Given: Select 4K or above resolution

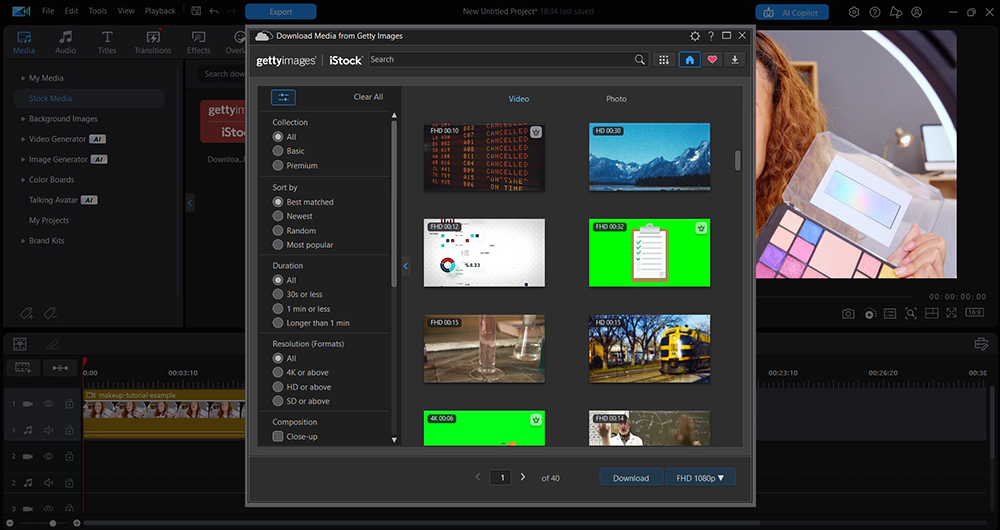Looking at the screenshot, I should tap(278, 373).
